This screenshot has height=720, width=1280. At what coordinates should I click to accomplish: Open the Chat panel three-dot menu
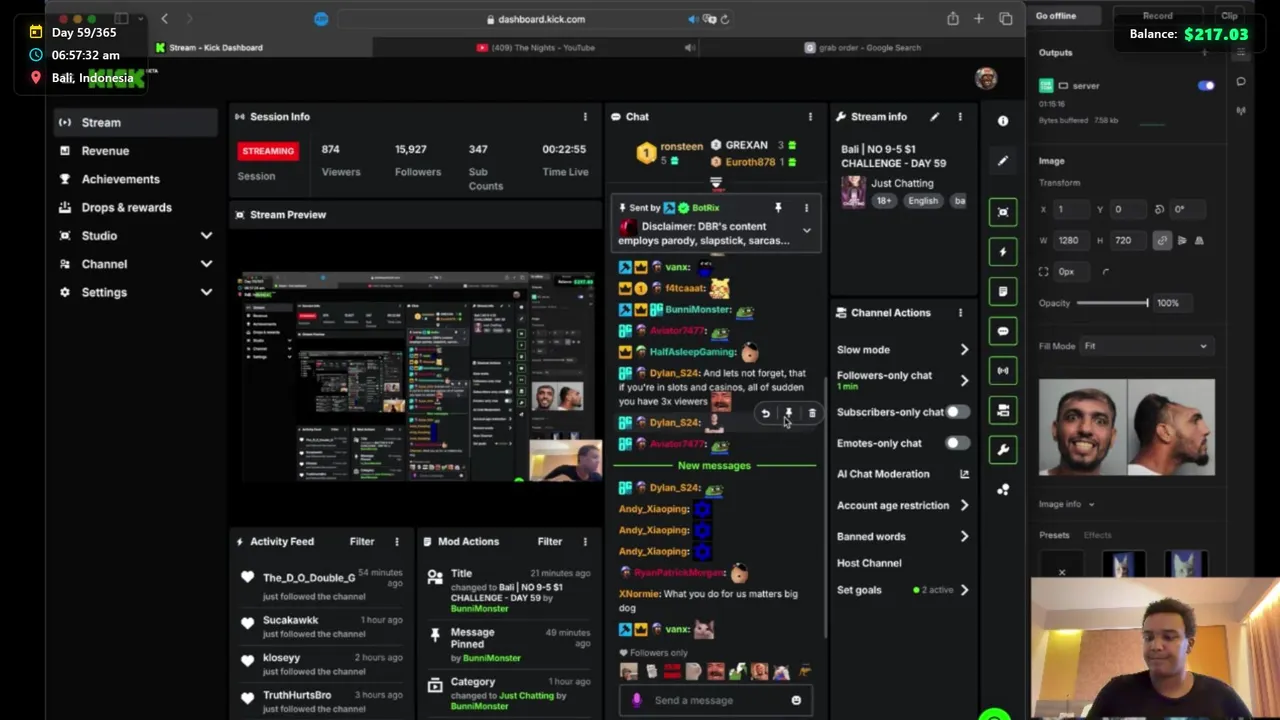tap(810, 117)
